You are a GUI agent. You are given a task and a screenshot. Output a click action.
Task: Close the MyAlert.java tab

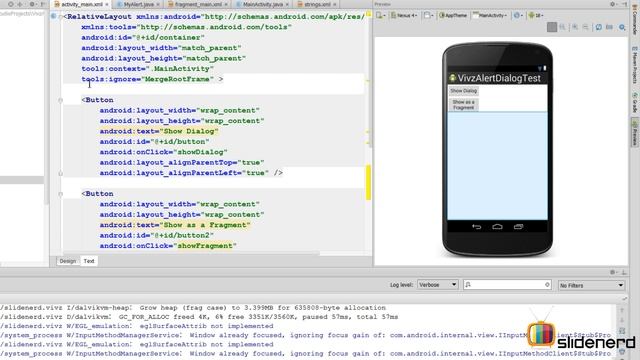click(x=158, y=4)
